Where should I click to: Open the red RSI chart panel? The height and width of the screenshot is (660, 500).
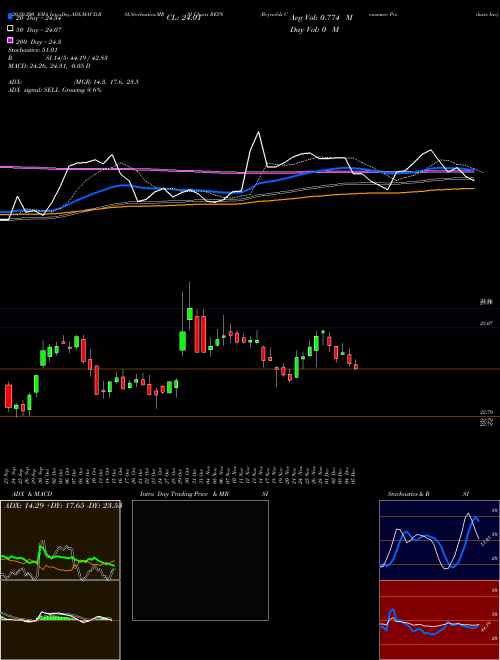[439, 620]
